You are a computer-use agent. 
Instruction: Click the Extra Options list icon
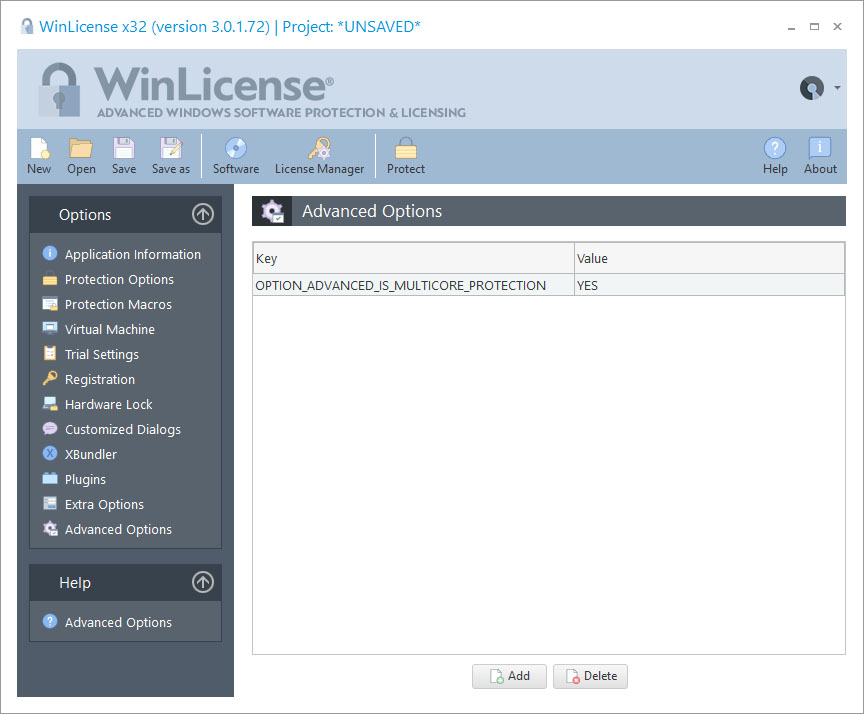(50, 502)
